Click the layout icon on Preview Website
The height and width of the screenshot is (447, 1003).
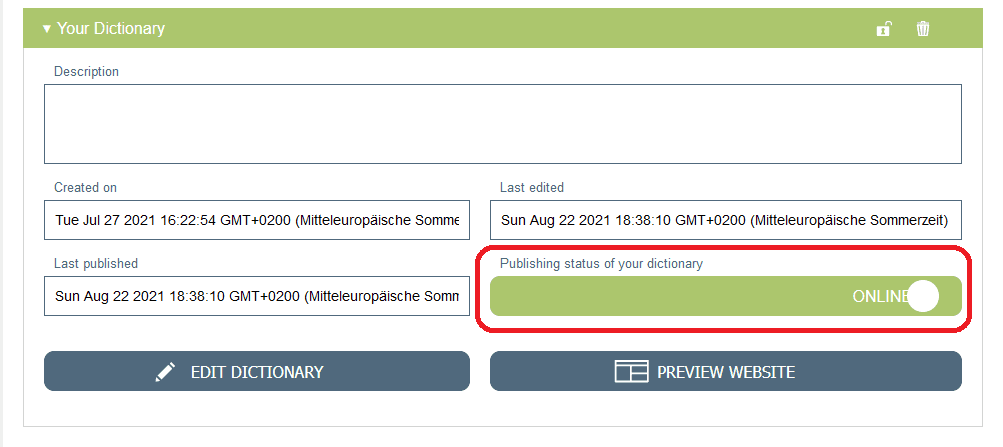click(631, 372)
